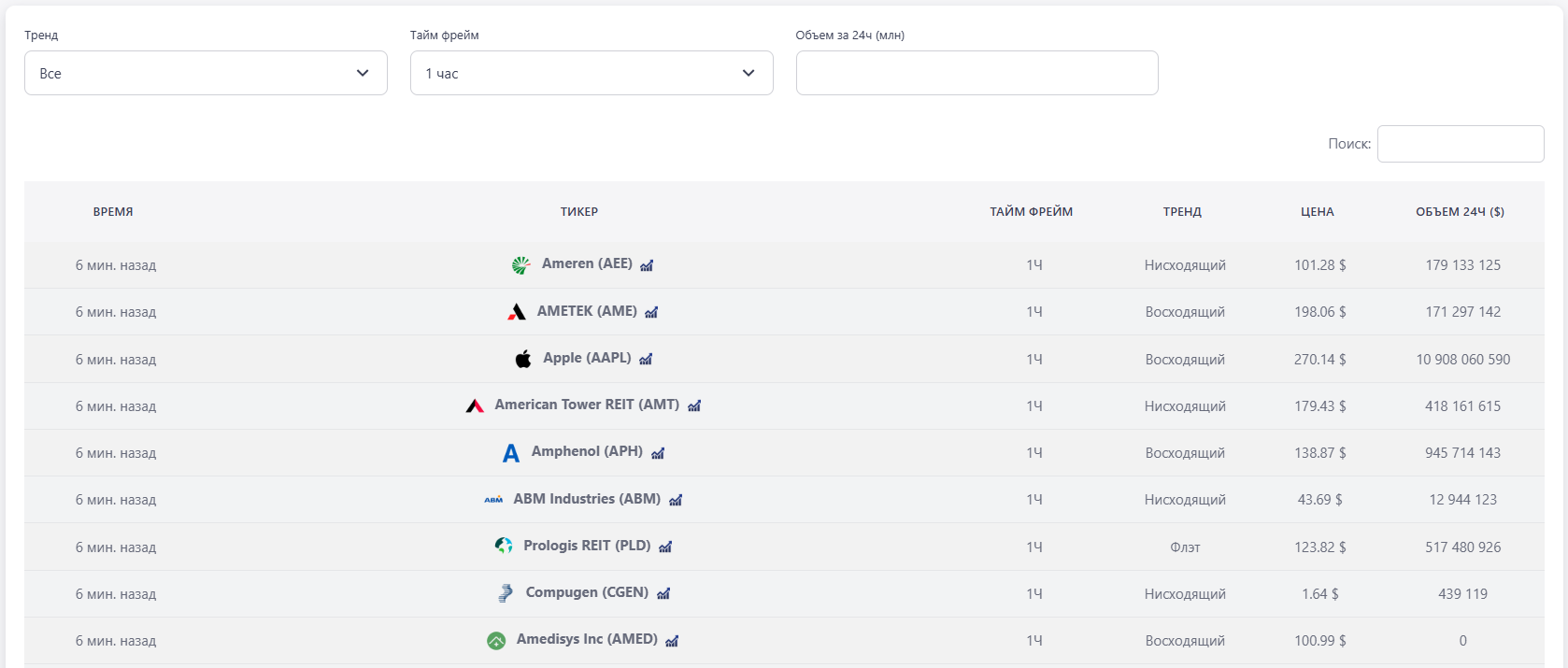Open Prologis REIT (PLD) ticker link
1568x668 pixels.
coord(587,546)
